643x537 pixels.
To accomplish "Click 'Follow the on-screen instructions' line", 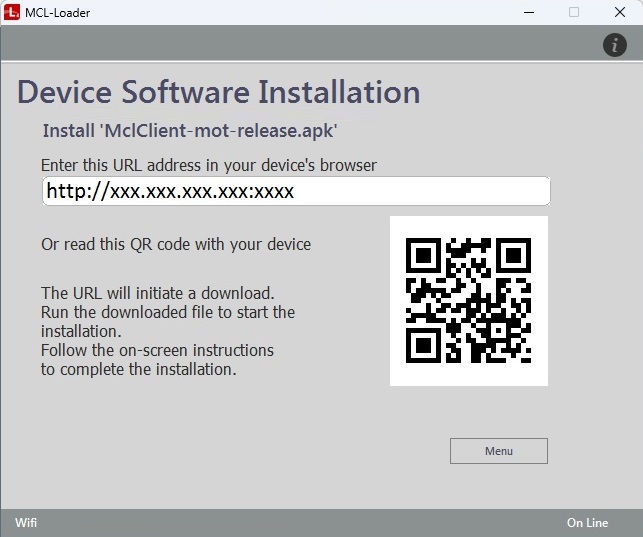I will point(157,350).
